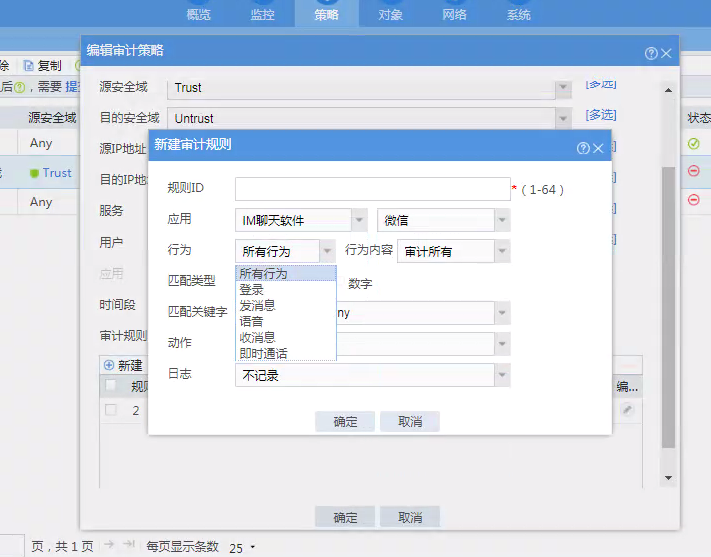Click the 源安全域 column header
The height and width of the screenshot is (557, 711).
click(x=52, y=118)
